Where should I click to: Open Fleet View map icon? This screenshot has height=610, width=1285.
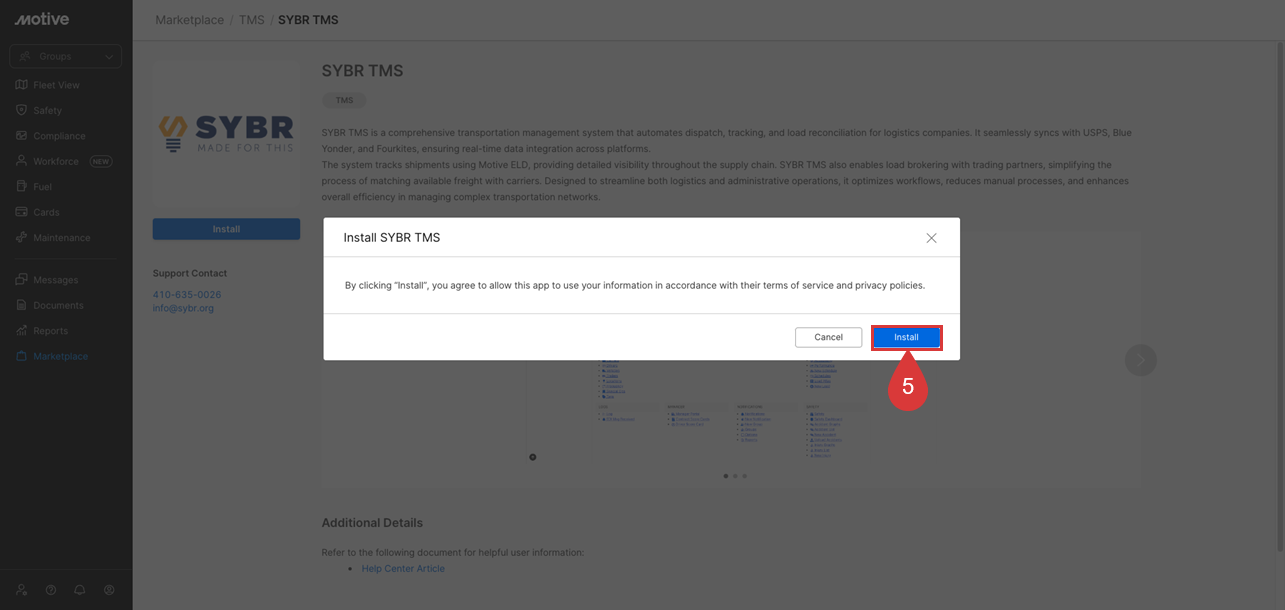(22, 85)
